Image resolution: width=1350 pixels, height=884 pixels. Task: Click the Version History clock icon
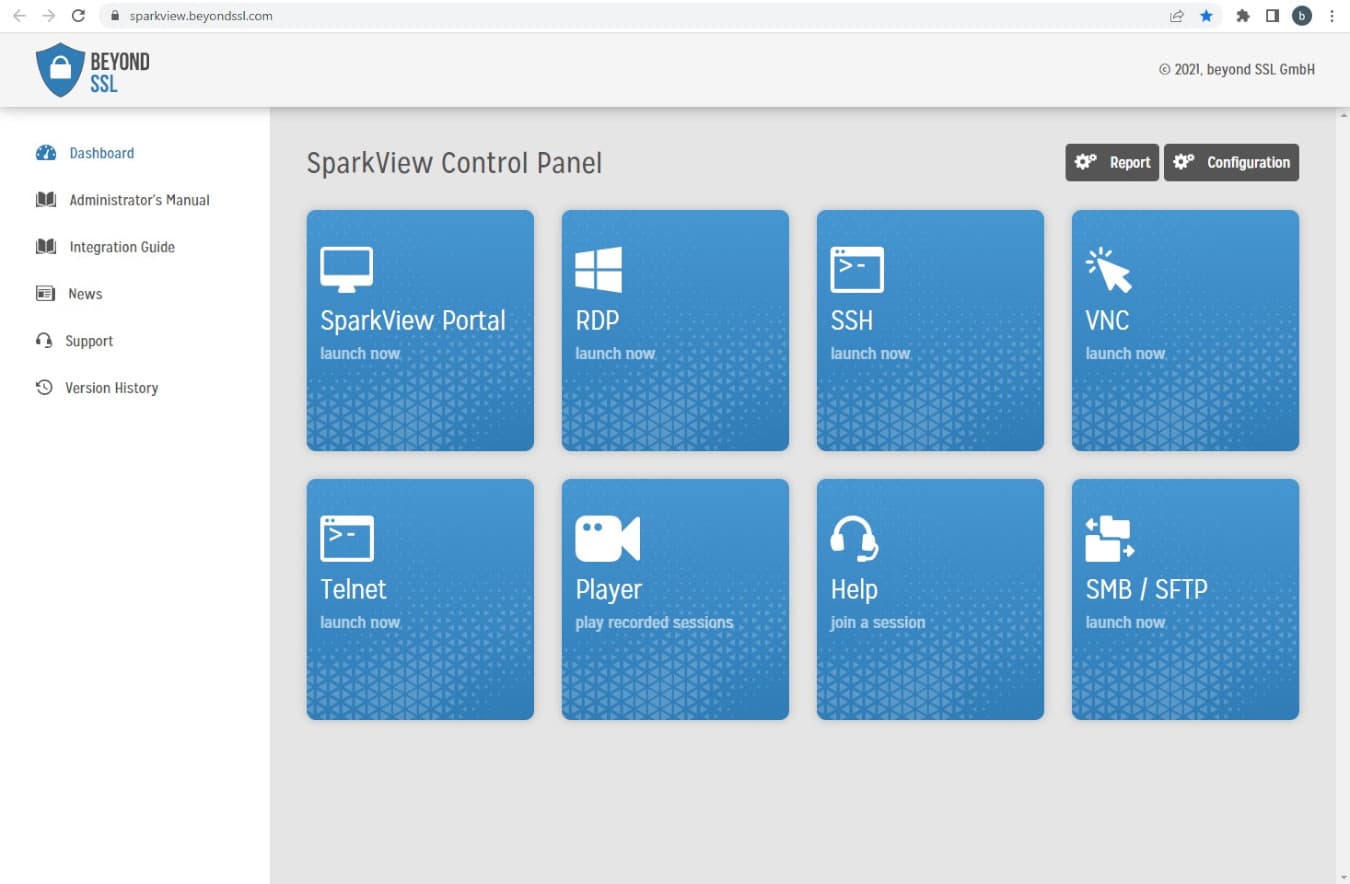[x=44, y=387]
